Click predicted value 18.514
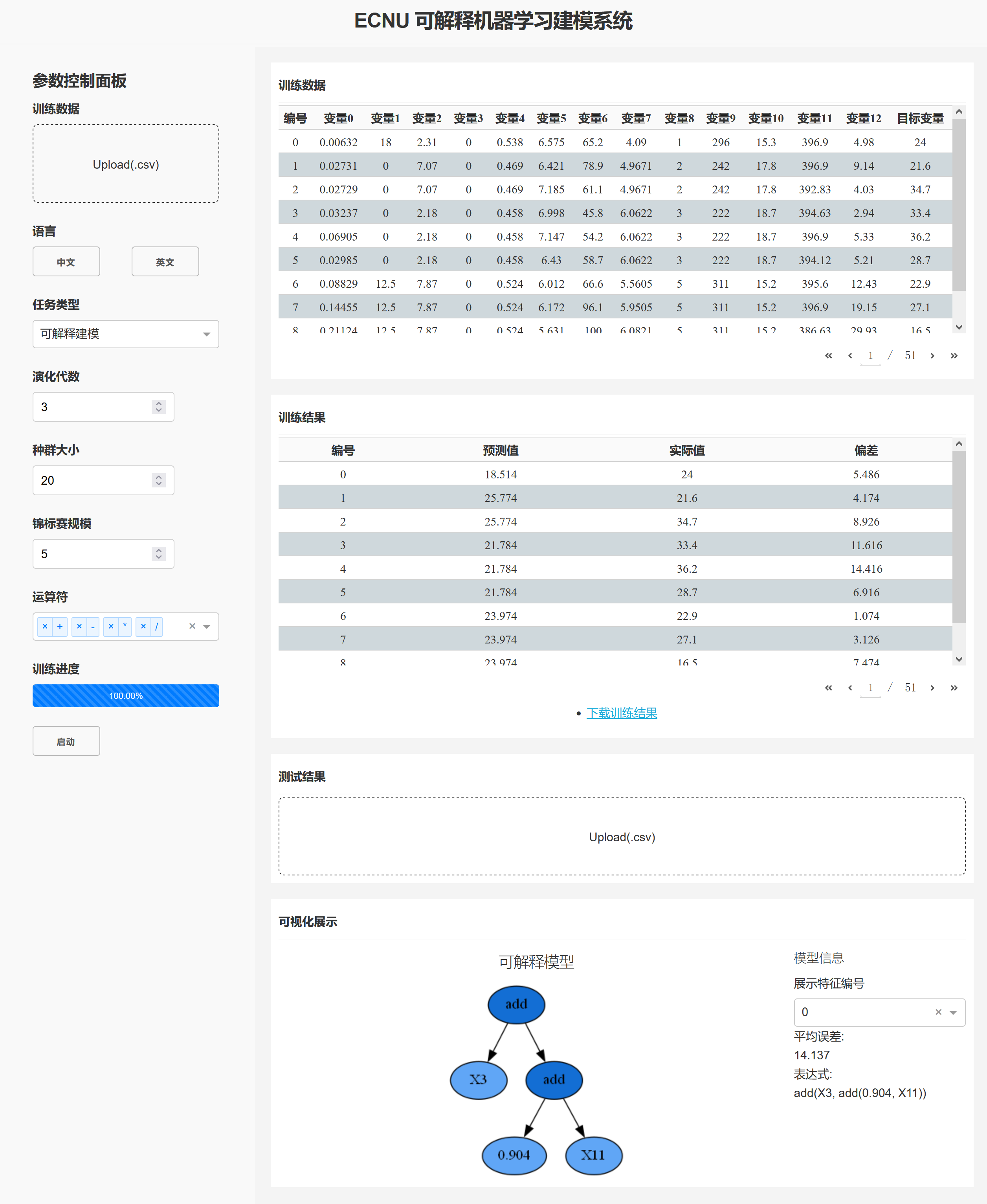Image resolution: width=987 pixels, height=1204 pixels. 500,474
